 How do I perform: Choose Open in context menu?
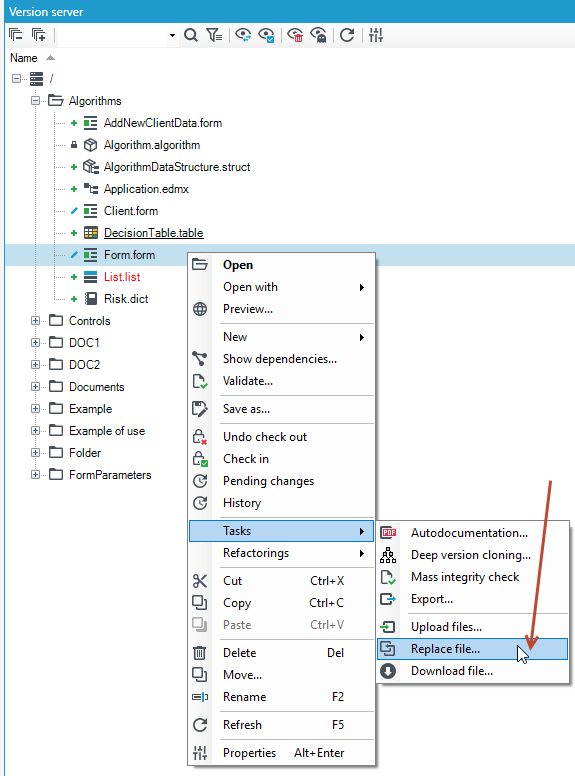coord(282,265)
